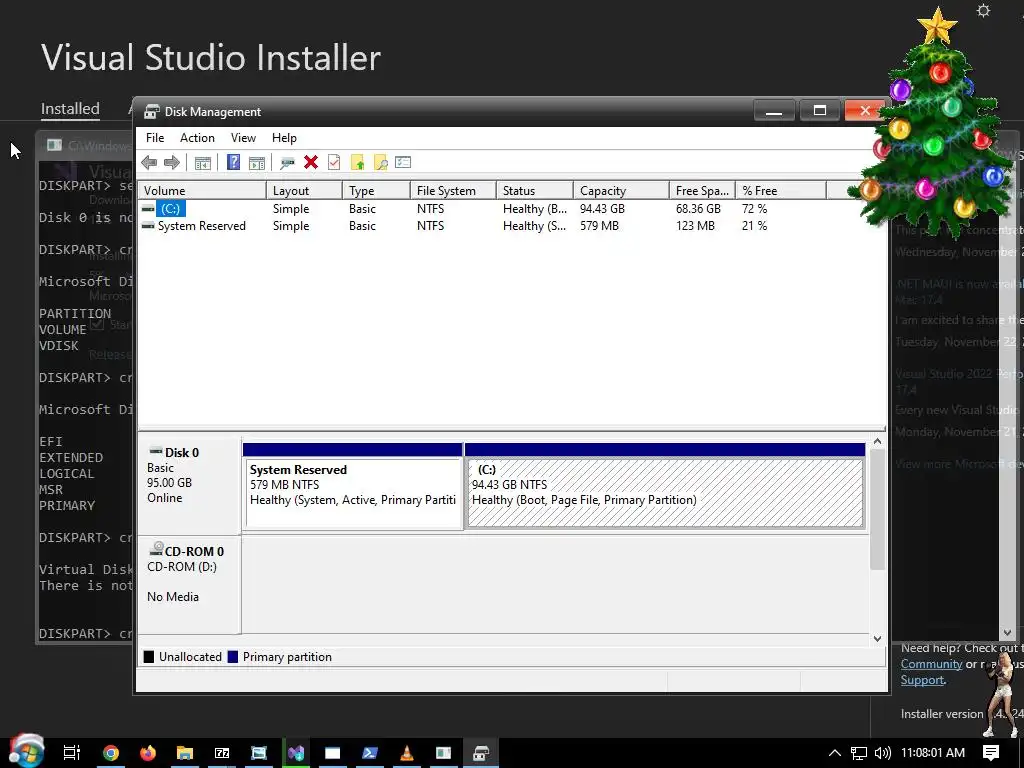This screenshot has width=1024, height=768.
Task: Toggle the Show/Hide Action Pane toolbar icon
Action: coord(257,163)
